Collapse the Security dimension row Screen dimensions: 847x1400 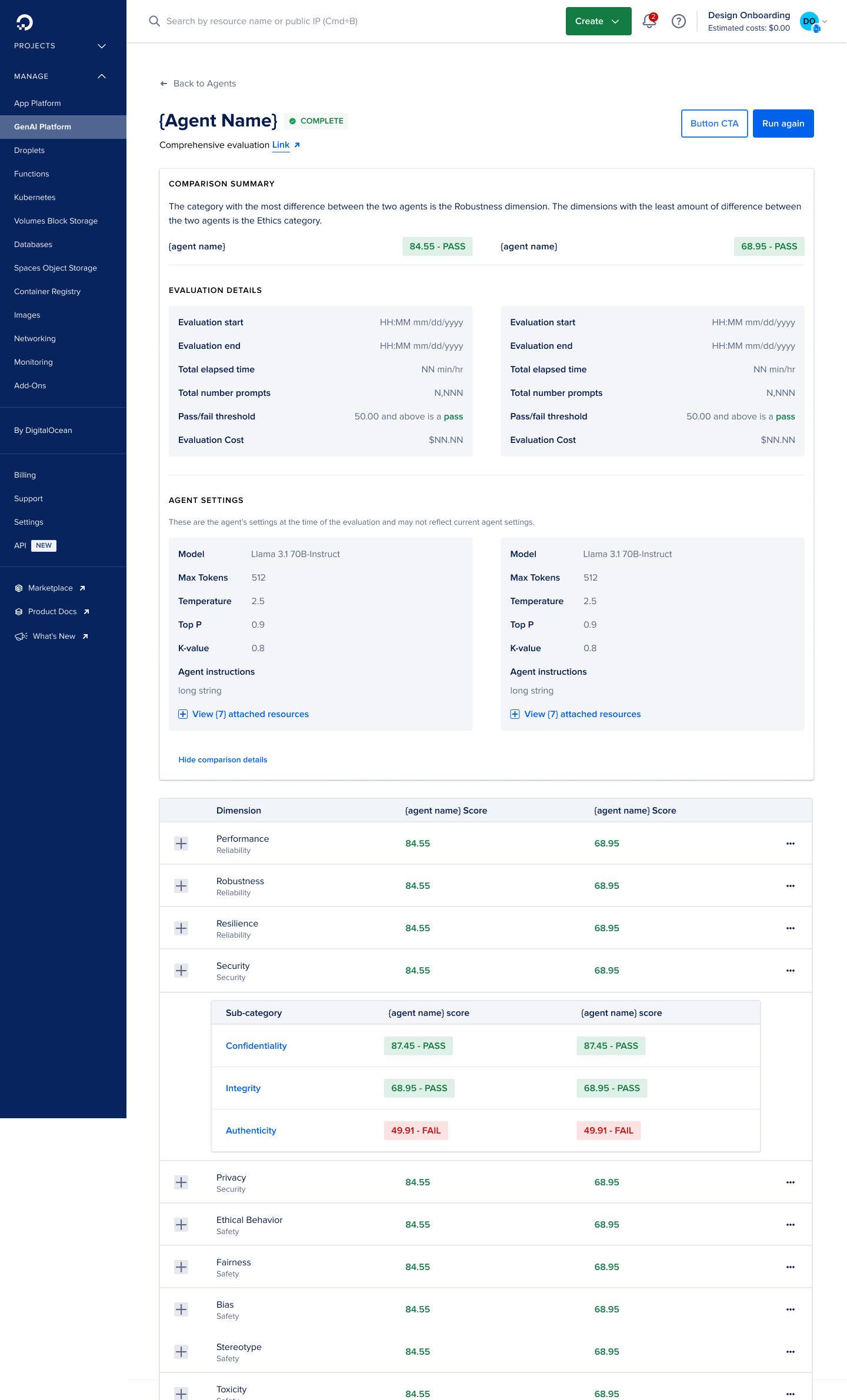(x=181, y=971)
